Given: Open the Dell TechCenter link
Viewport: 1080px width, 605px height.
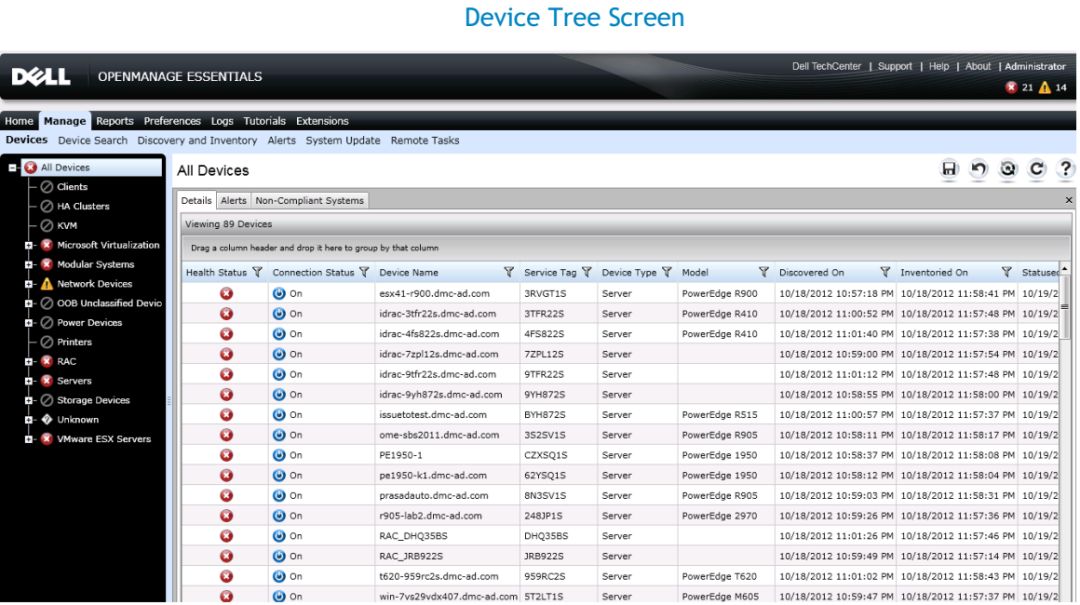Looking at the screenshot, I should pos(827,66).
